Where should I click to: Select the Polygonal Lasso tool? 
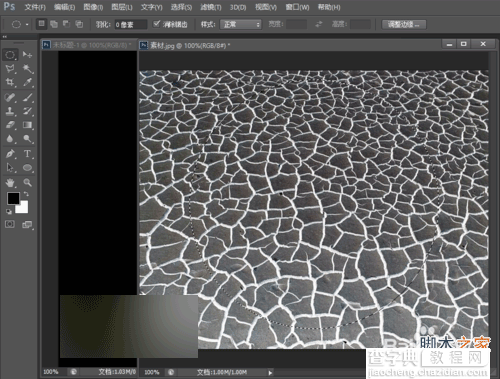coord(10,69)
